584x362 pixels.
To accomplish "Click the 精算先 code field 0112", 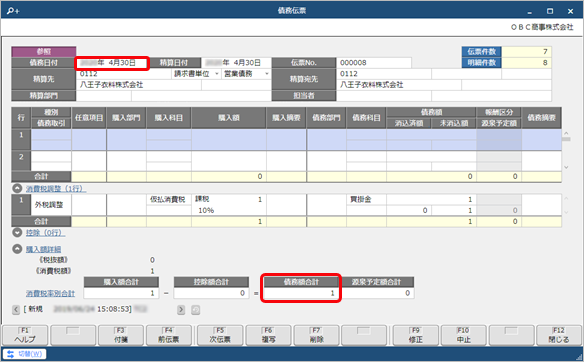I will (124, 74).
